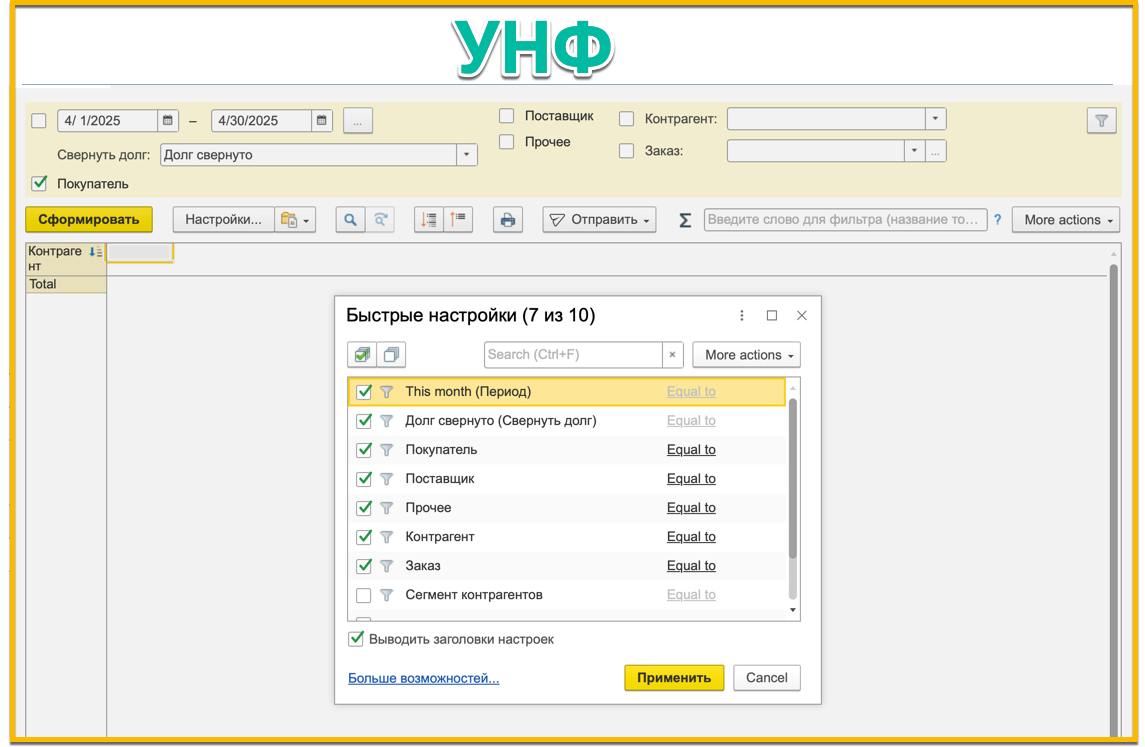Click funnel icon of Покупатель row

(386, 450)
